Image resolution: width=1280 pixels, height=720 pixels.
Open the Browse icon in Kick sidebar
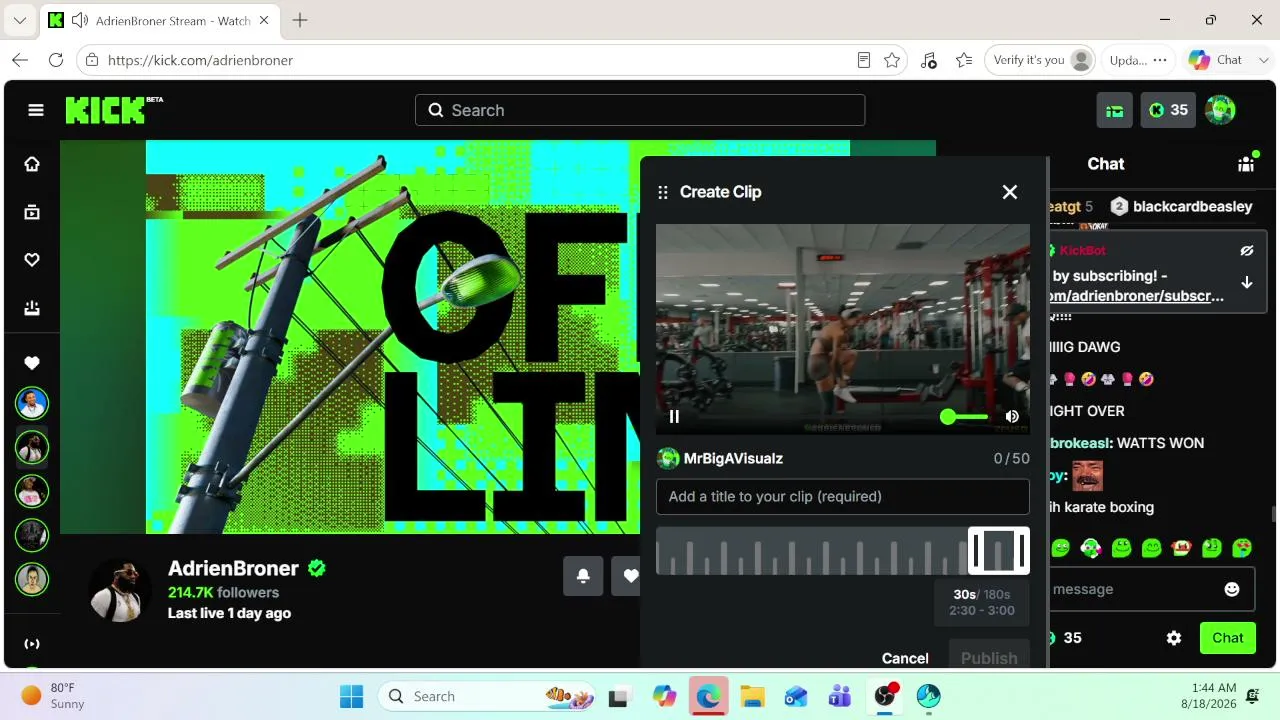(32, 212)
